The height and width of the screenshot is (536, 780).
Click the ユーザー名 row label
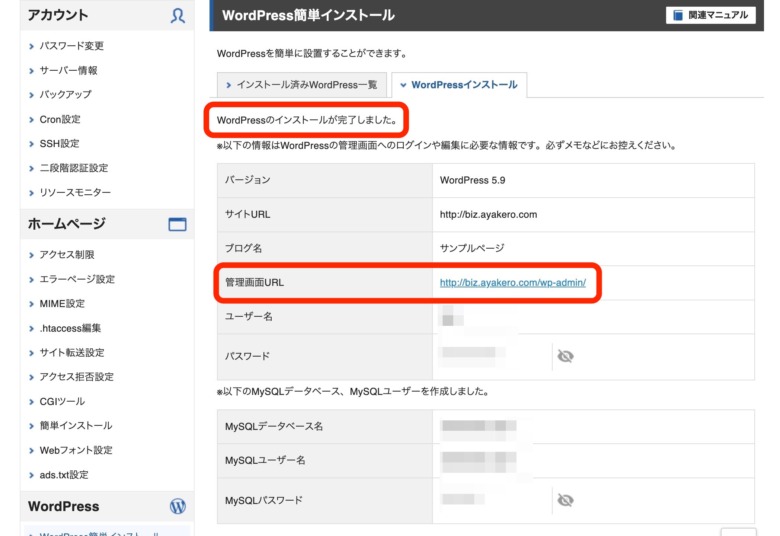pos(248,316)
